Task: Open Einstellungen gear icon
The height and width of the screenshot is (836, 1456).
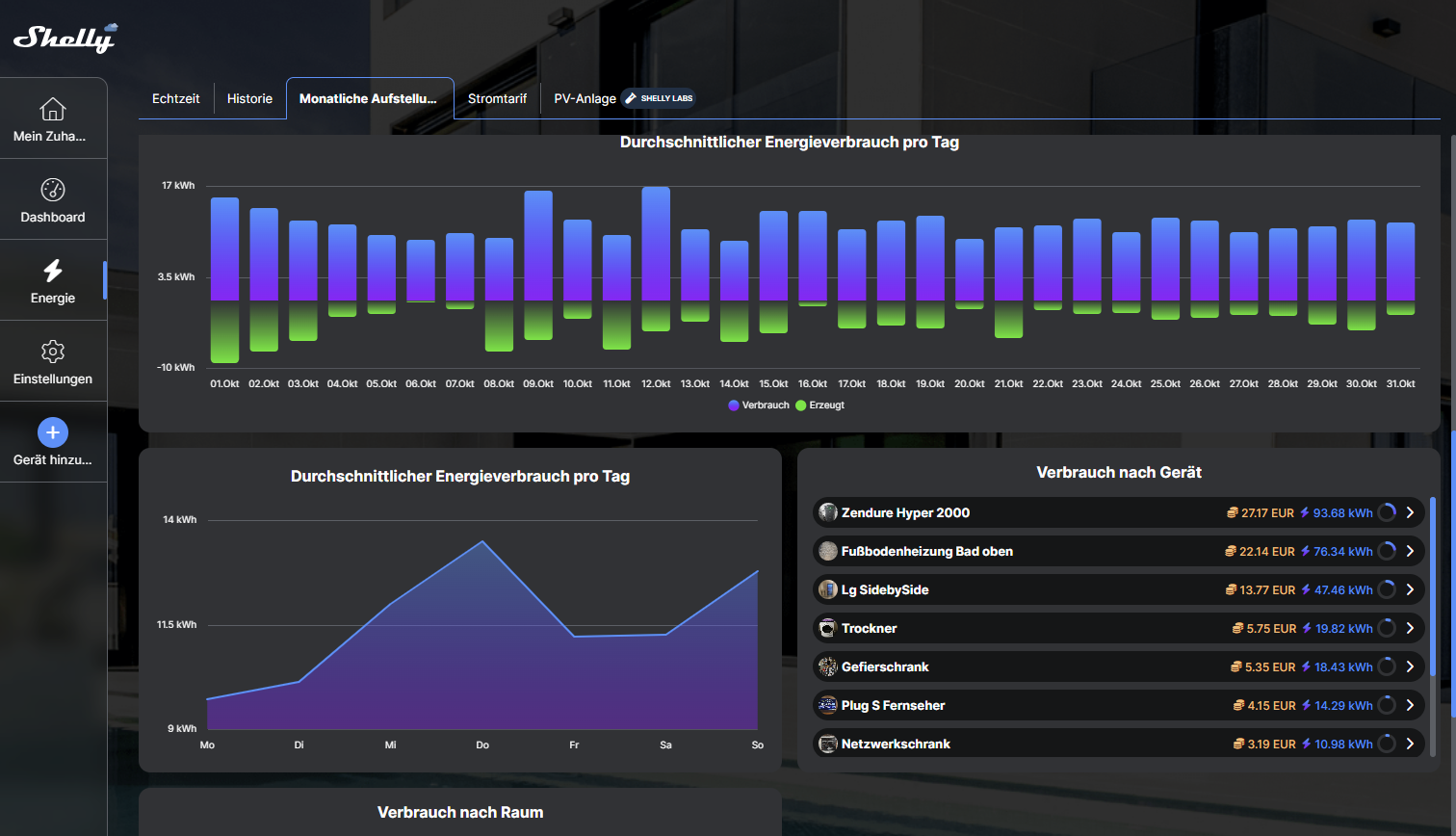Action: pyautogui.click(x=53, y=352)
